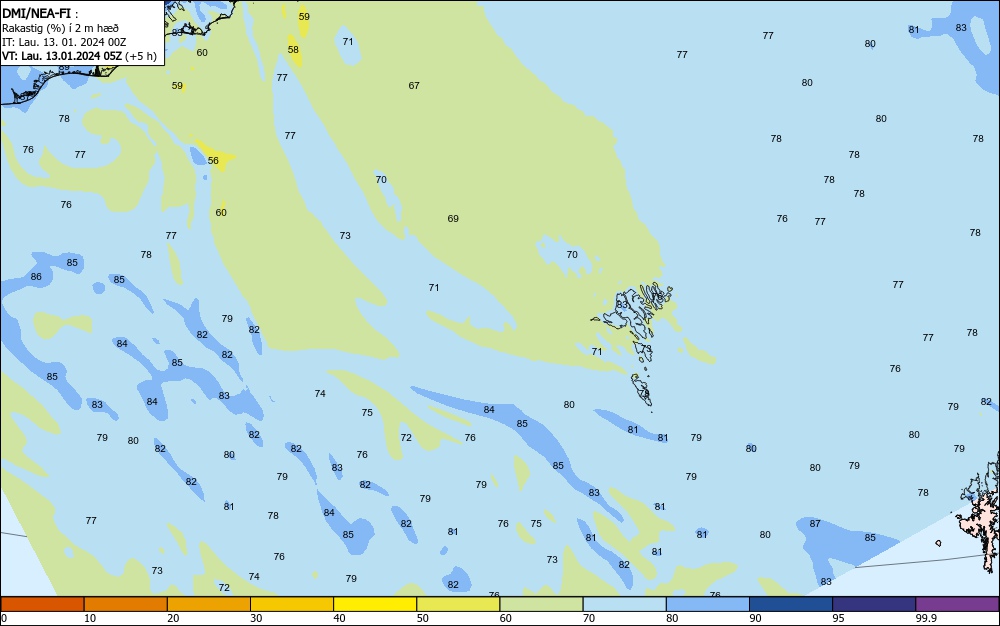1000x626 pixels.
Task: Click the legend tick label "30"
Action: [x=256, y=618]
